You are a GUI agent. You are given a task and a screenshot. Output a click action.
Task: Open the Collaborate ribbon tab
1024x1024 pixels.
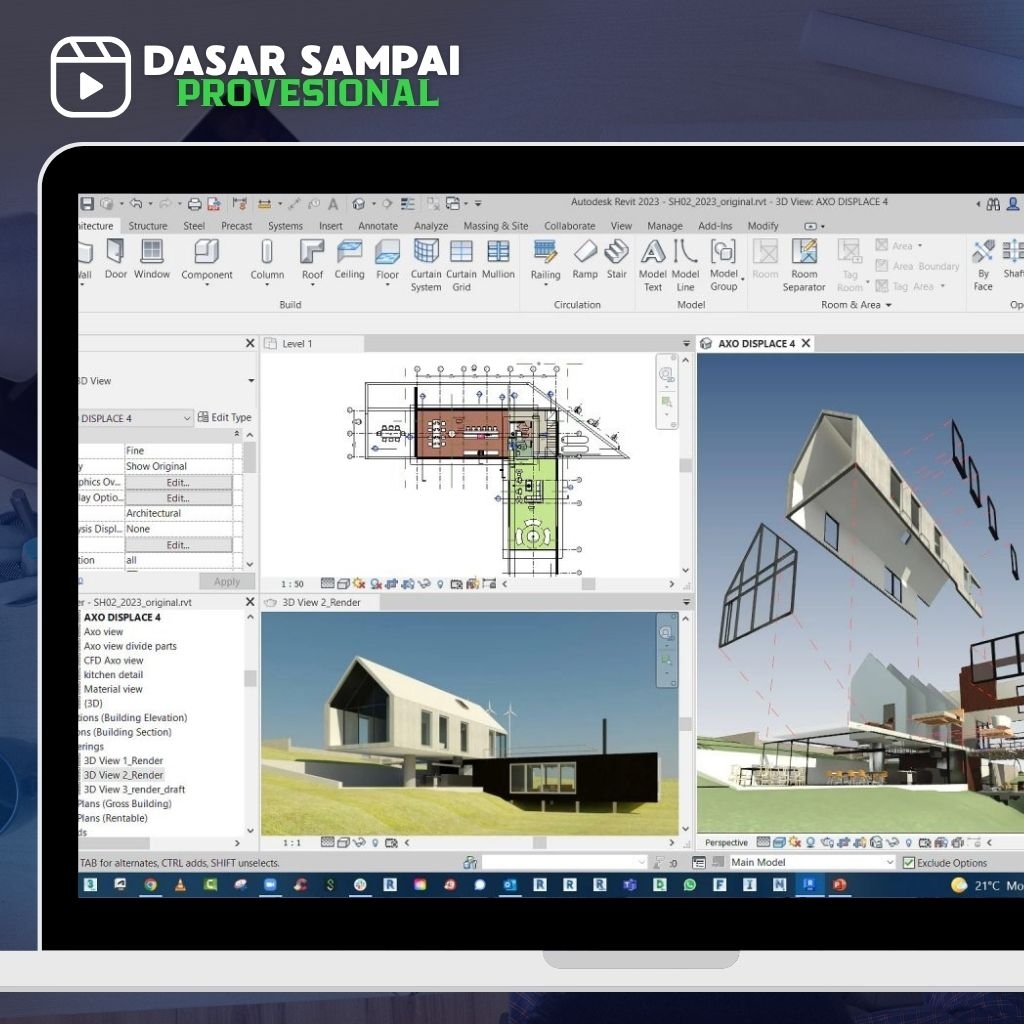tap(569, 226)
